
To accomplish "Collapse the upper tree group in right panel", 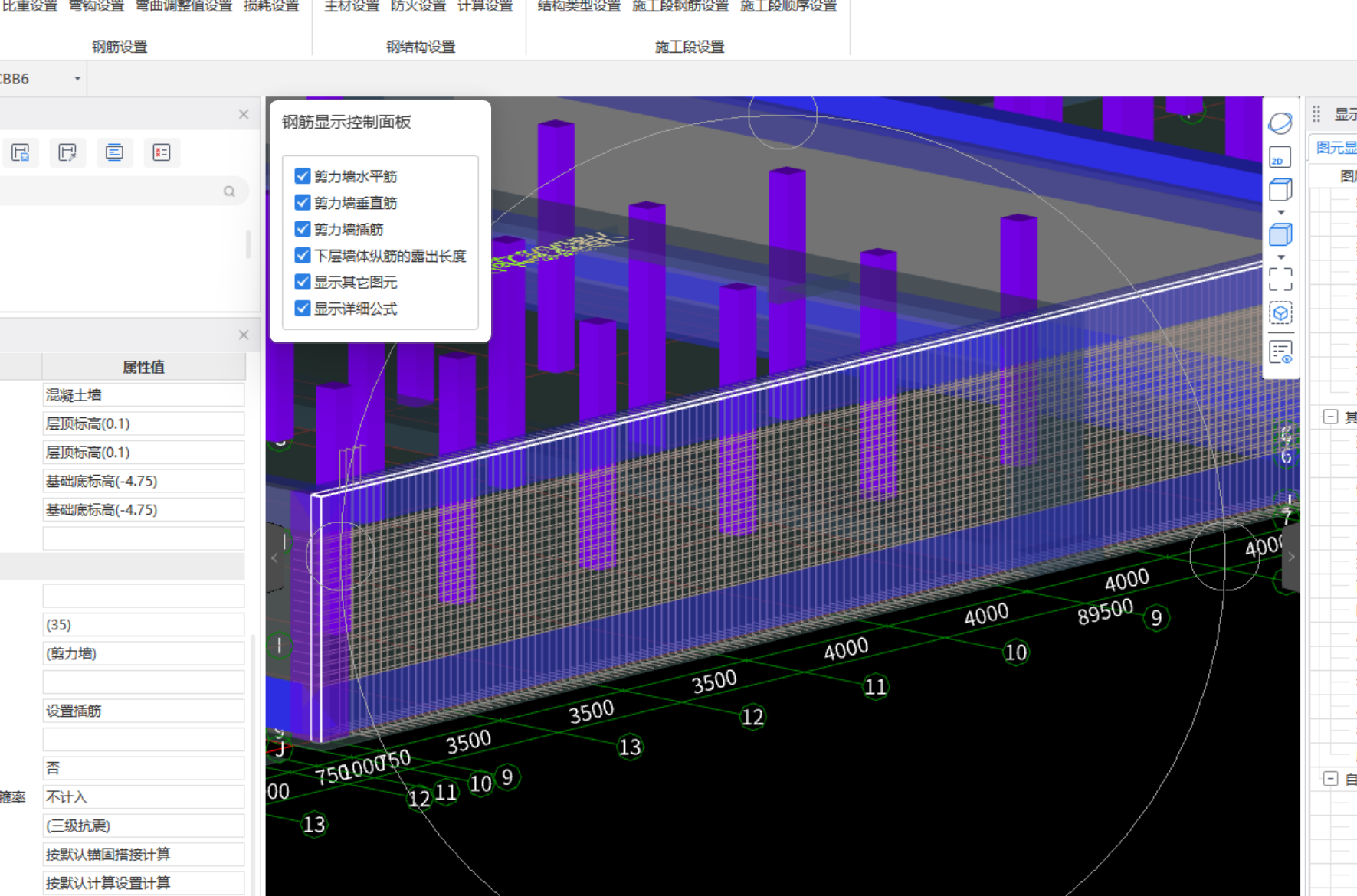I will [1331, 417].
